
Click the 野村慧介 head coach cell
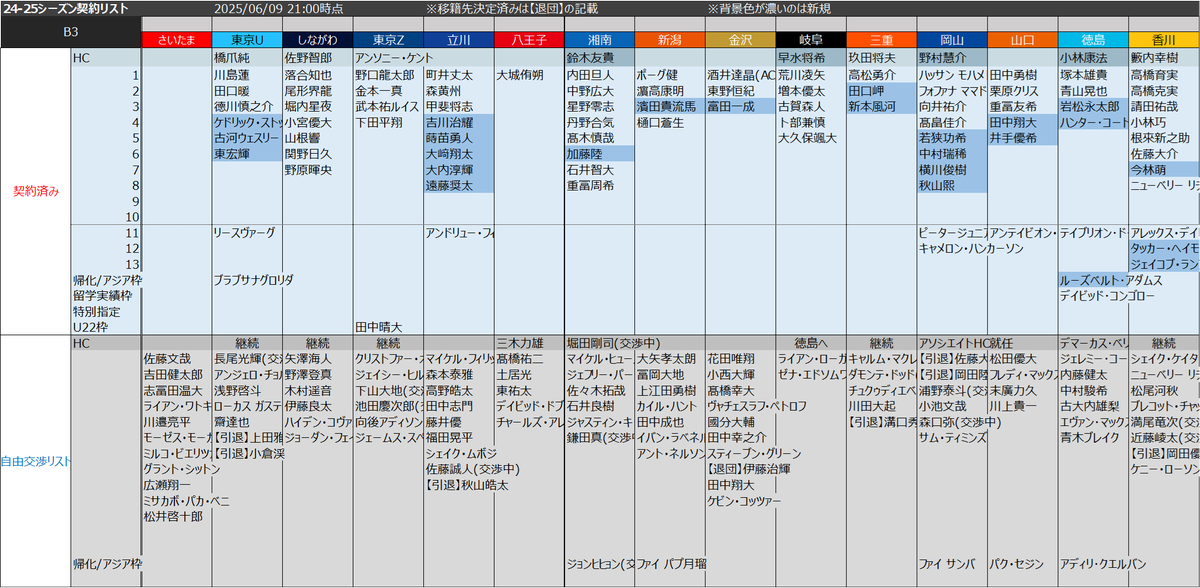tap(951, 58)
